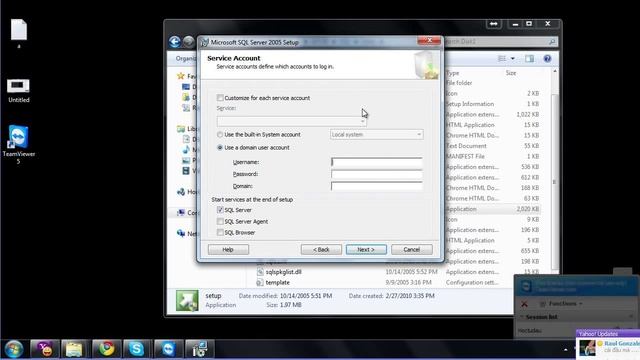Screen dimensions: 640x360
Task: Select the 2,020 KB Application row
Action: click(x=492, y=209)
